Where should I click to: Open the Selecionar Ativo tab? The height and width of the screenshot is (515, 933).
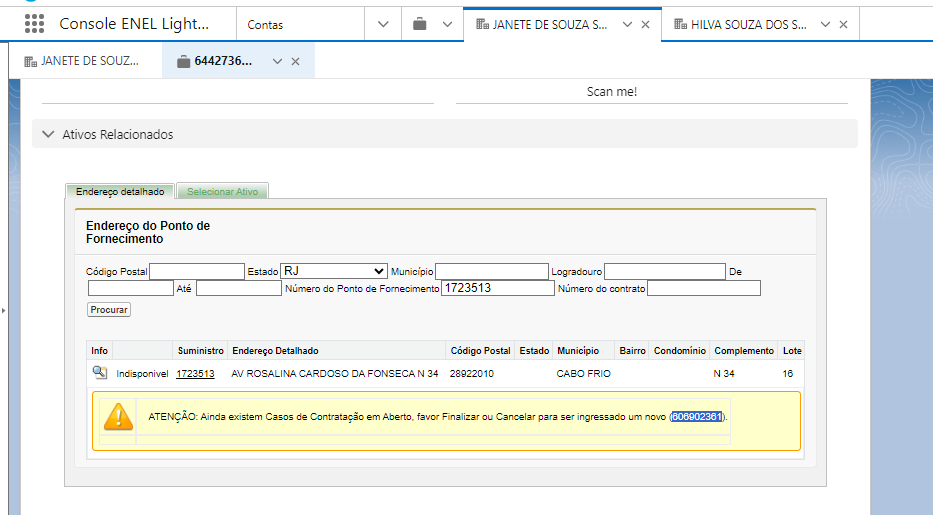223,191
